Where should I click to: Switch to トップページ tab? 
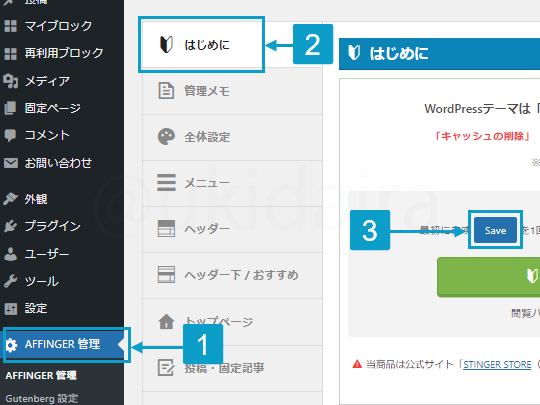232,322
